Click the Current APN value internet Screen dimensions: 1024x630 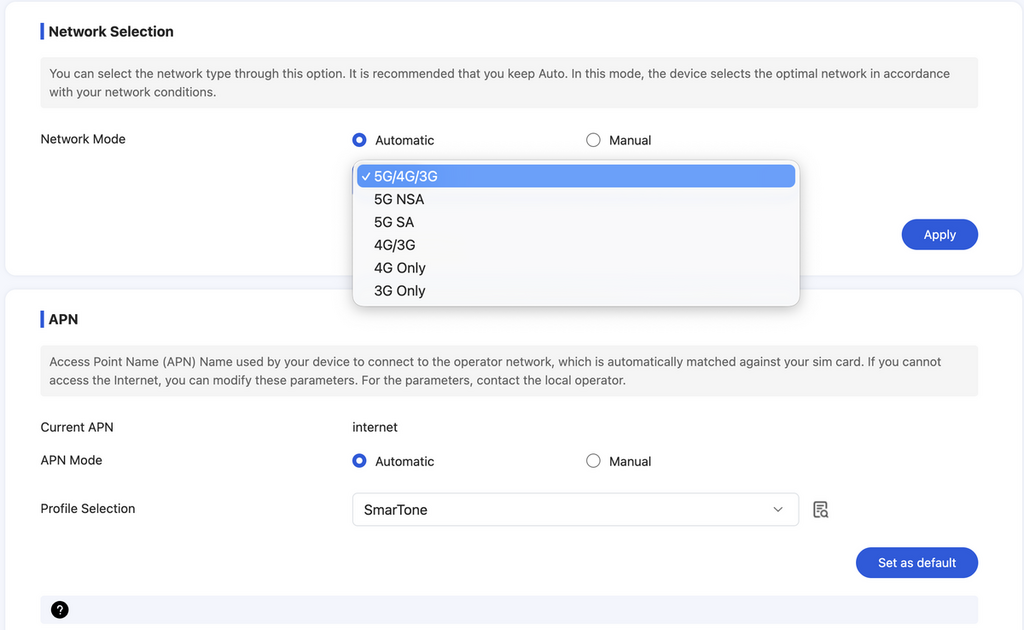pyautogui.click(x=375, y=427)
